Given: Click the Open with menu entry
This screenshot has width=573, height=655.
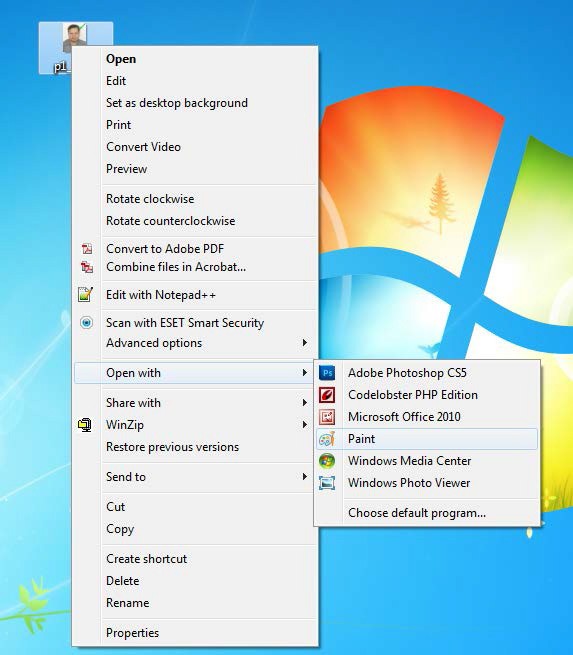Looking at the screenshot, I should tap(195, 373).
